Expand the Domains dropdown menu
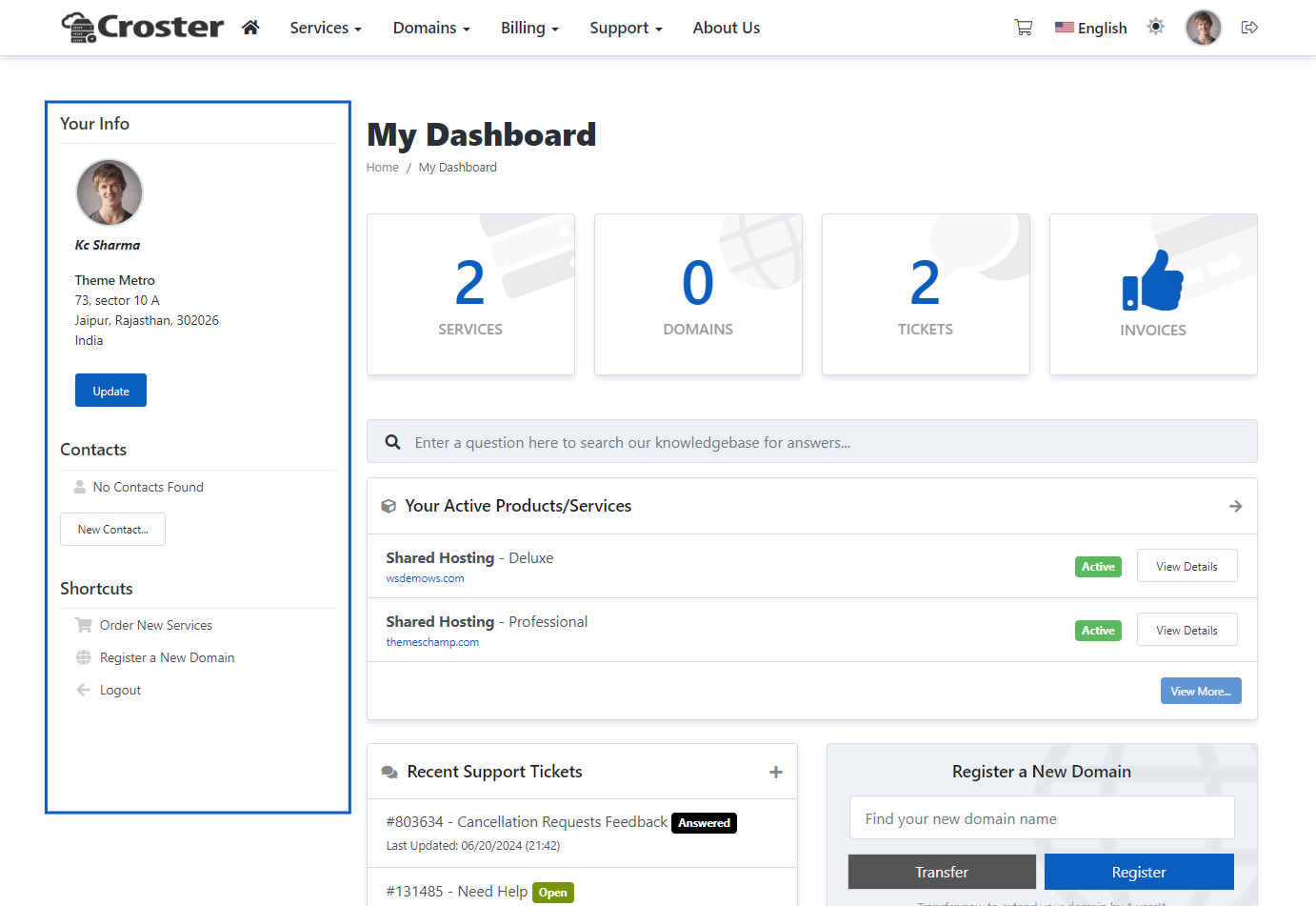Viewport: 1316px width, 906px height. (431, 28)
